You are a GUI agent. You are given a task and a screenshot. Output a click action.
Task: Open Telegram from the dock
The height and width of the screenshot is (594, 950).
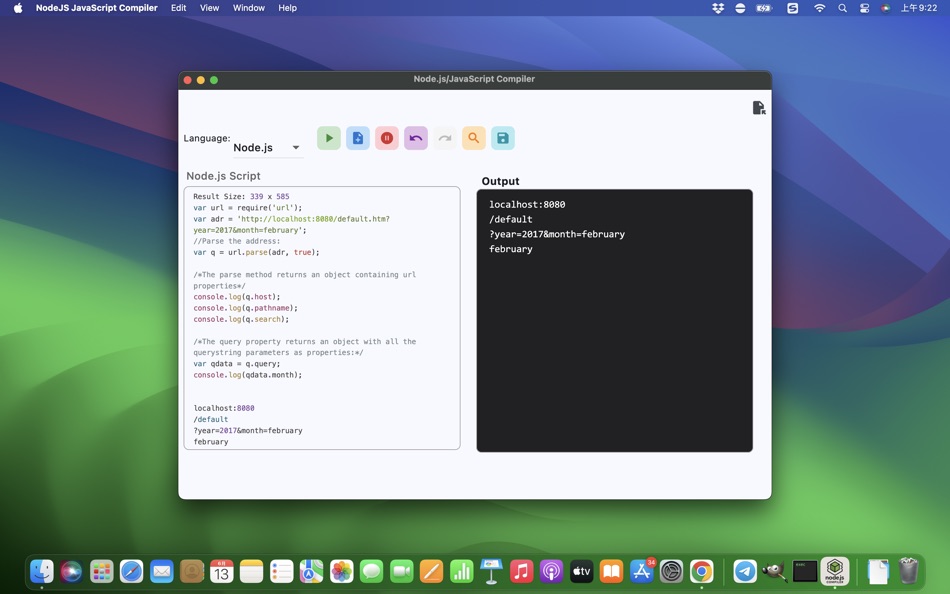(x=745, y=571)
